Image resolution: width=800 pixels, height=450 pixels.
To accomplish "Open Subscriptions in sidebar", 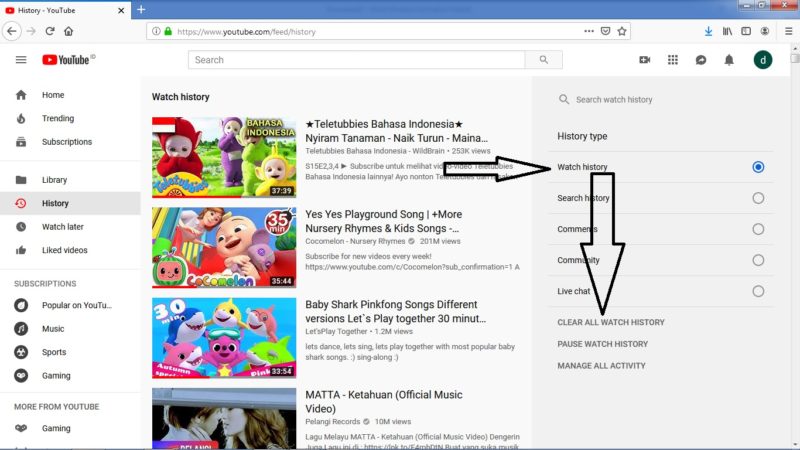I will 70,142.
